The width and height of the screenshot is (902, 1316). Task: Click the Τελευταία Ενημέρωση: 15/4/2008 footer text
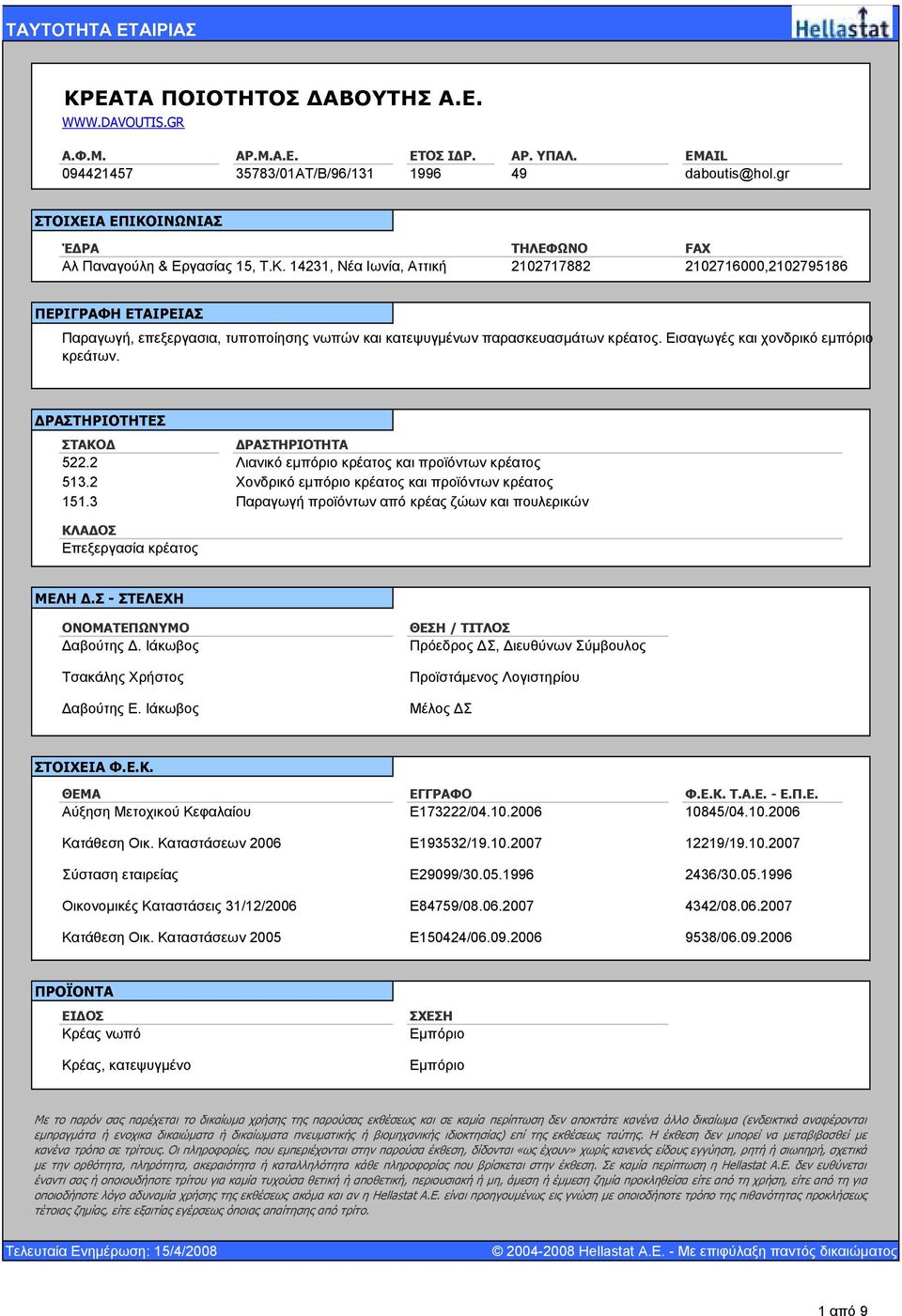pyautogui.click(x=111, y=1251)
